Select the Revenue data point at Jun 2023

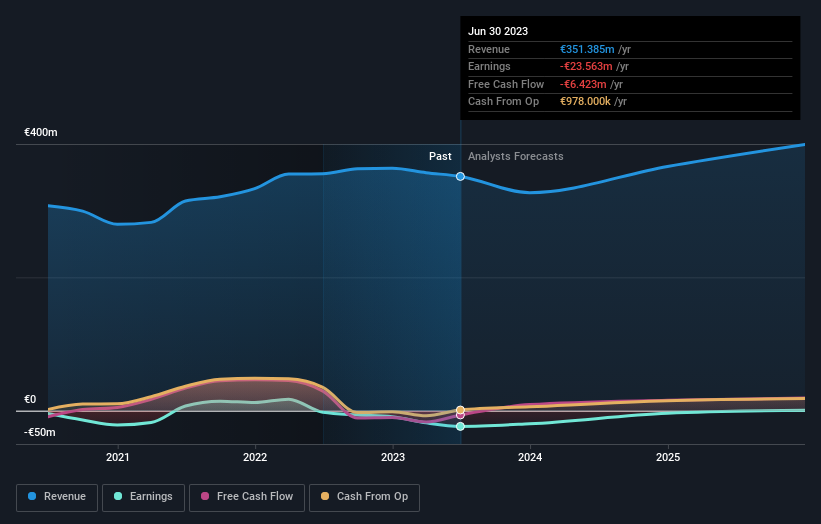pos(460,176)
